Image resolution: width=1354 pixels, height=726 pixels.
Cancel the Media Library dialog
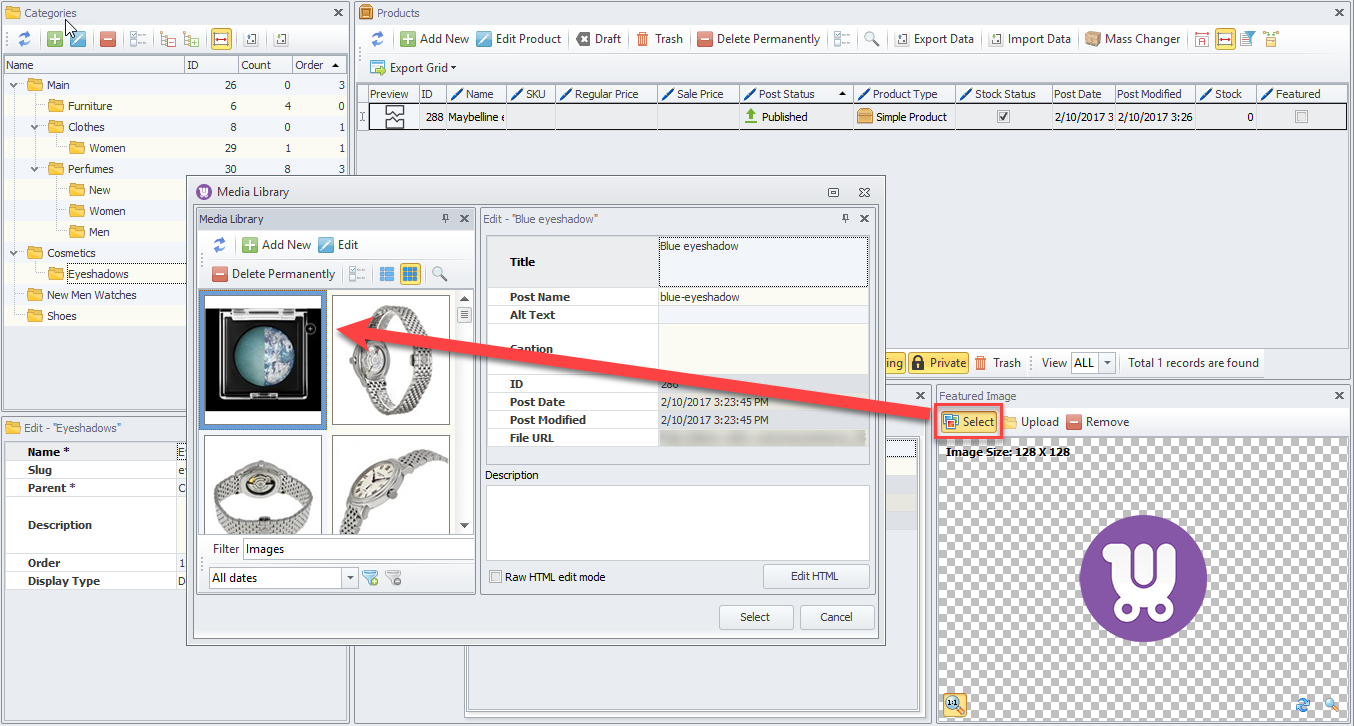click(x=836, y=617)
